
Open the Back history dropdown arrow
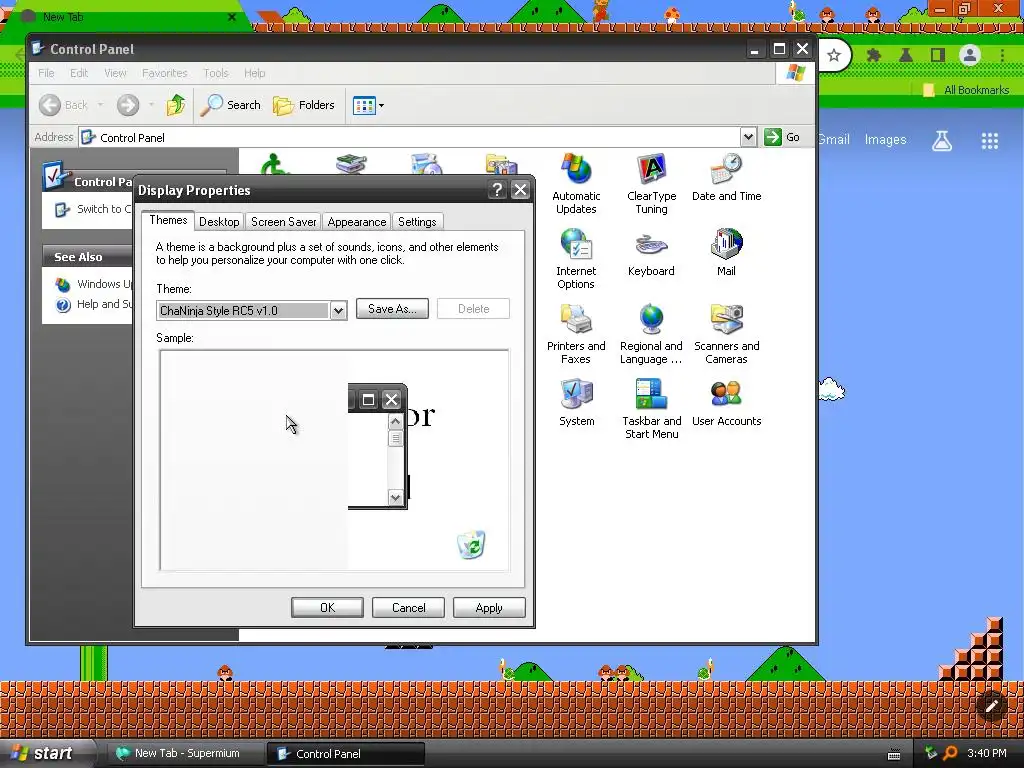(100, 104)
